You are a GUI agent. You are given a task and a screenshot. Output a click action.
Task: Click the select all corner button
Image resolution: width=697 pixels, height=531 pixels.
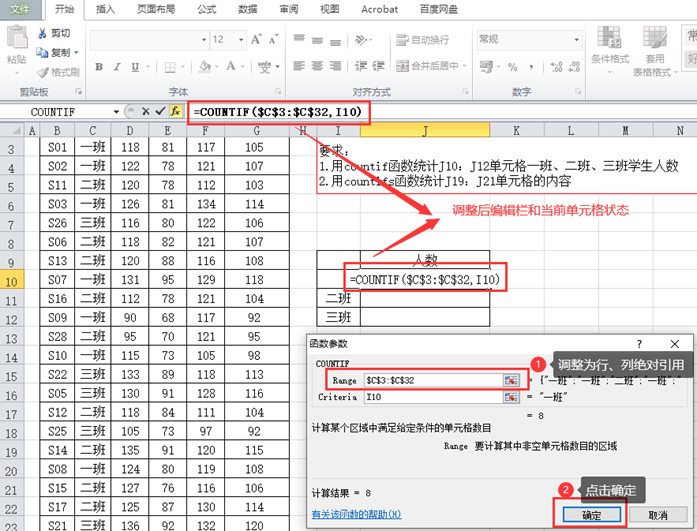(12, 130)
